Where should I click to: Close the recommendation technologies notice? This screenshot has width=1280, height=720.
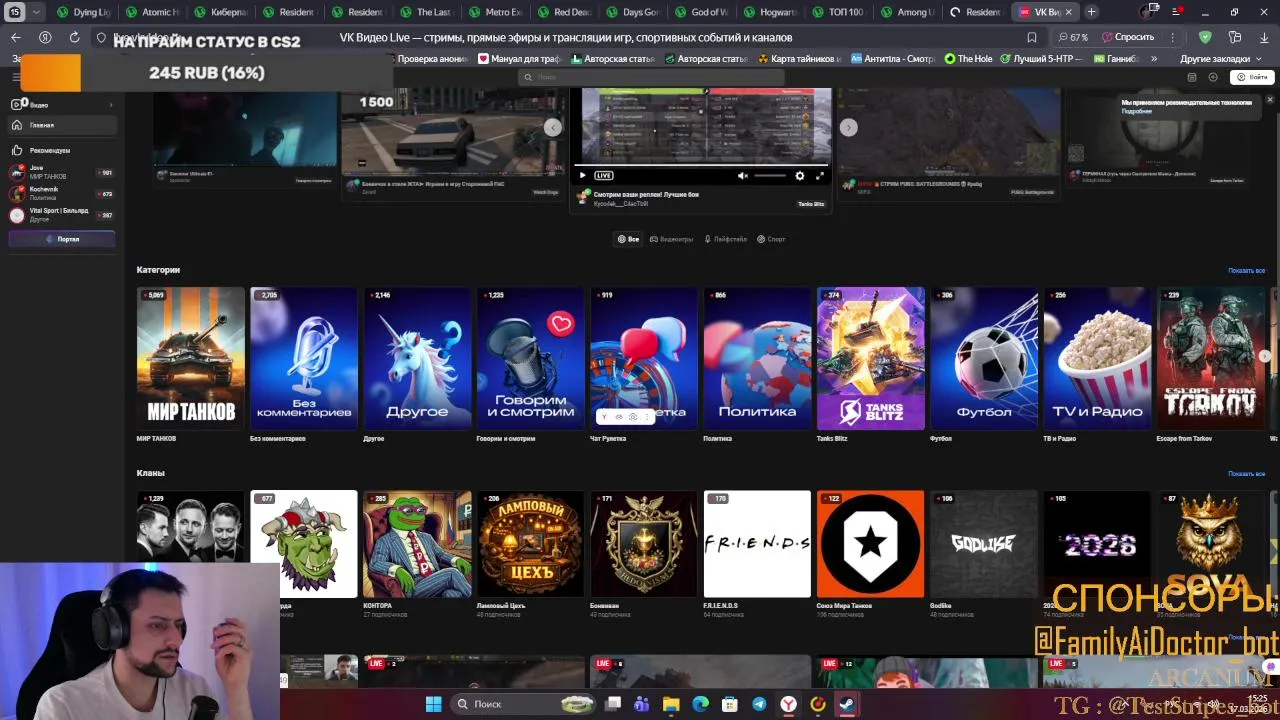point(1270,100)
